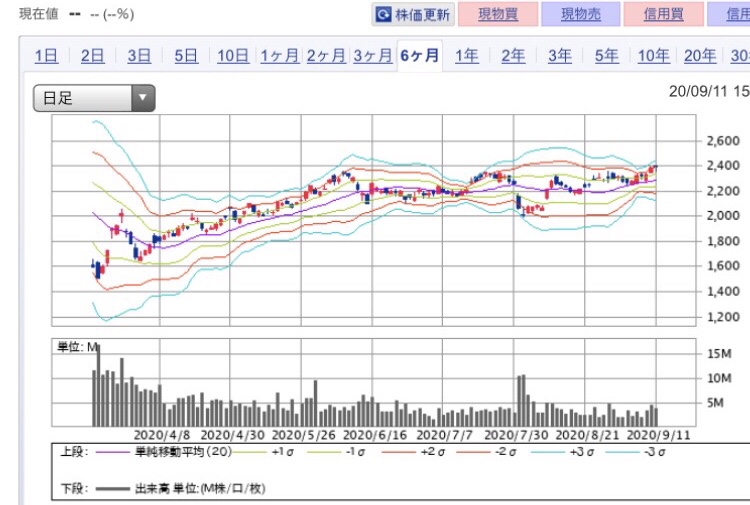Click the 現在値 label
Image resolution: width=750 pixels, height=505 pixels.
coord(39,14)
